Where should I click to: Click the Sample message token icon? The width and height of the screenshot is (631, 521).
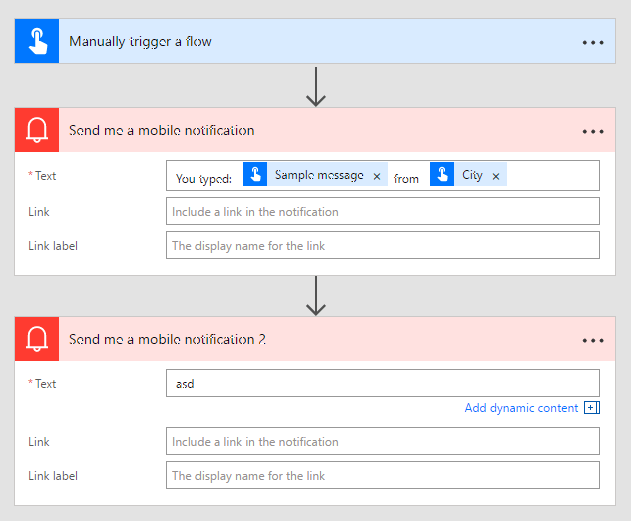255,175
